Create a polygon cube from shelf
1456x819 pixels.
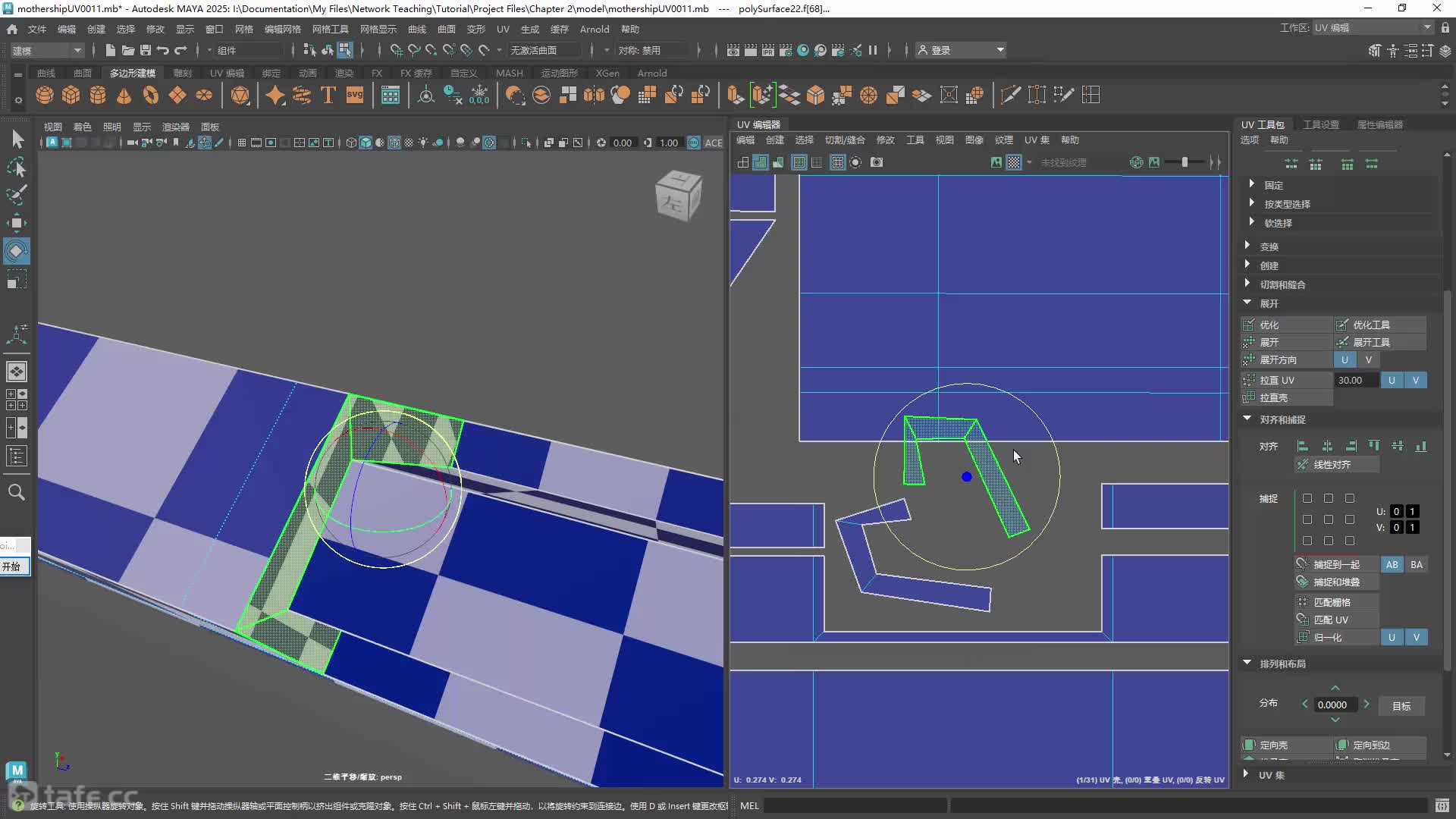pyautogui.click(x=71, y=95)
